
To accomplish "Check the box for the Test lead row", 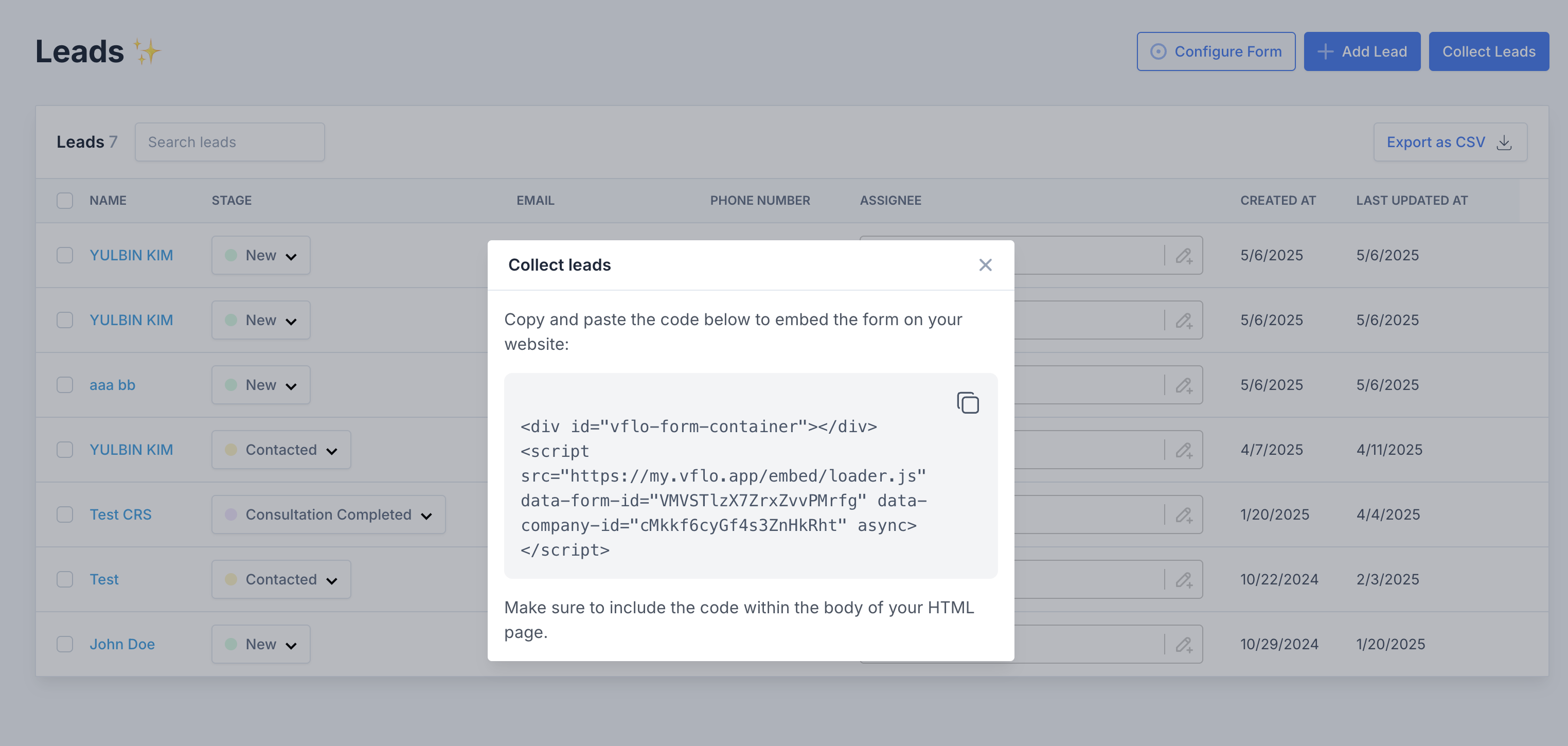I will click(64, 579).
